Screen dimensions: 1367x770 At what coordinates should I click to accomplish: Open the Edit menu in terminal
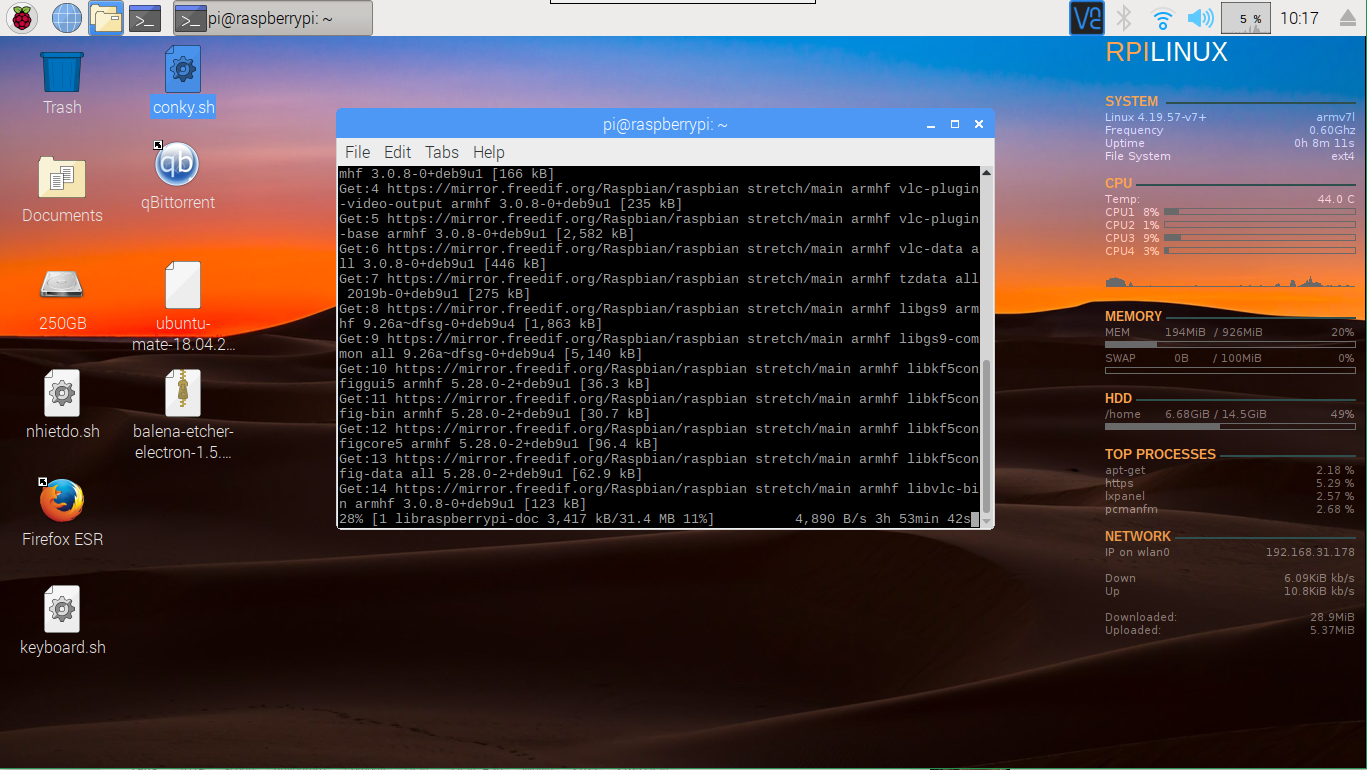397,152
